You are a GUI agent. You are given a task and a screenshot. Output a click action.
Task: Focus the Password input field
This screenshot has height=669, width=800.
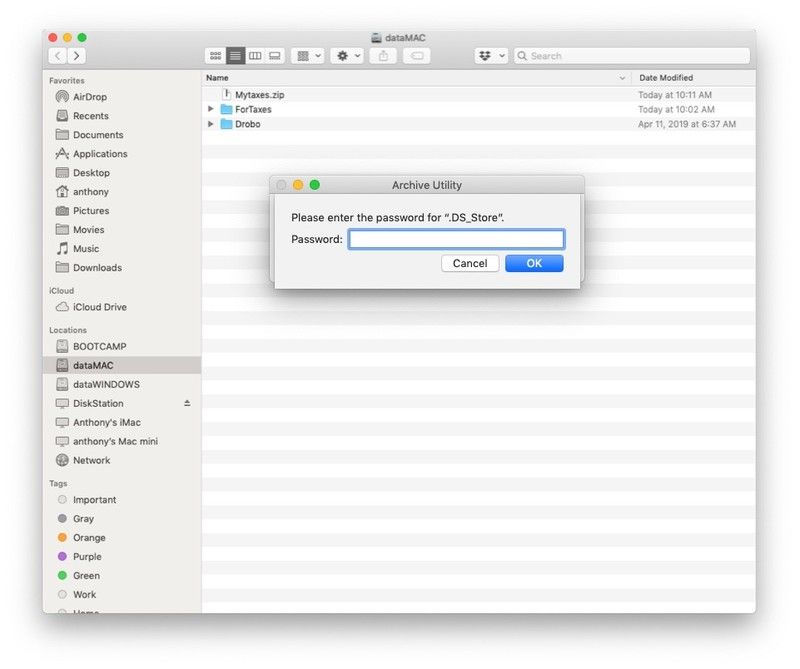[456, 239]
